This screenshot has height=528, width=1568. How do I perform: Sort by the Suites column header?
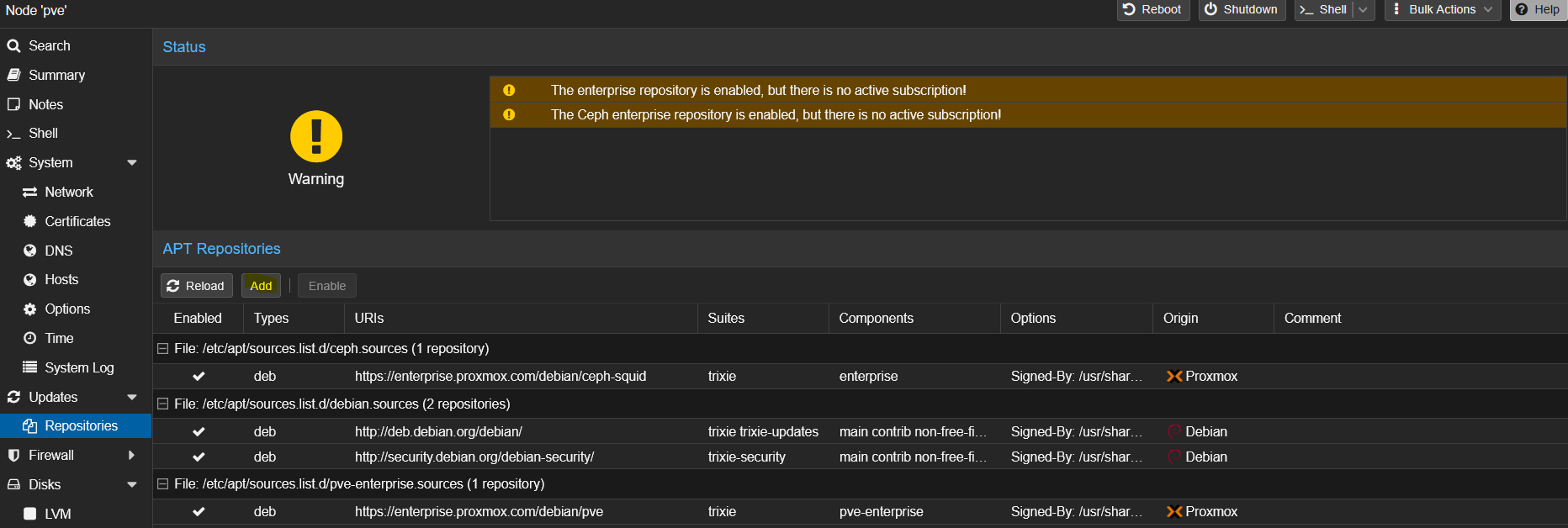(x=763, y=318)
